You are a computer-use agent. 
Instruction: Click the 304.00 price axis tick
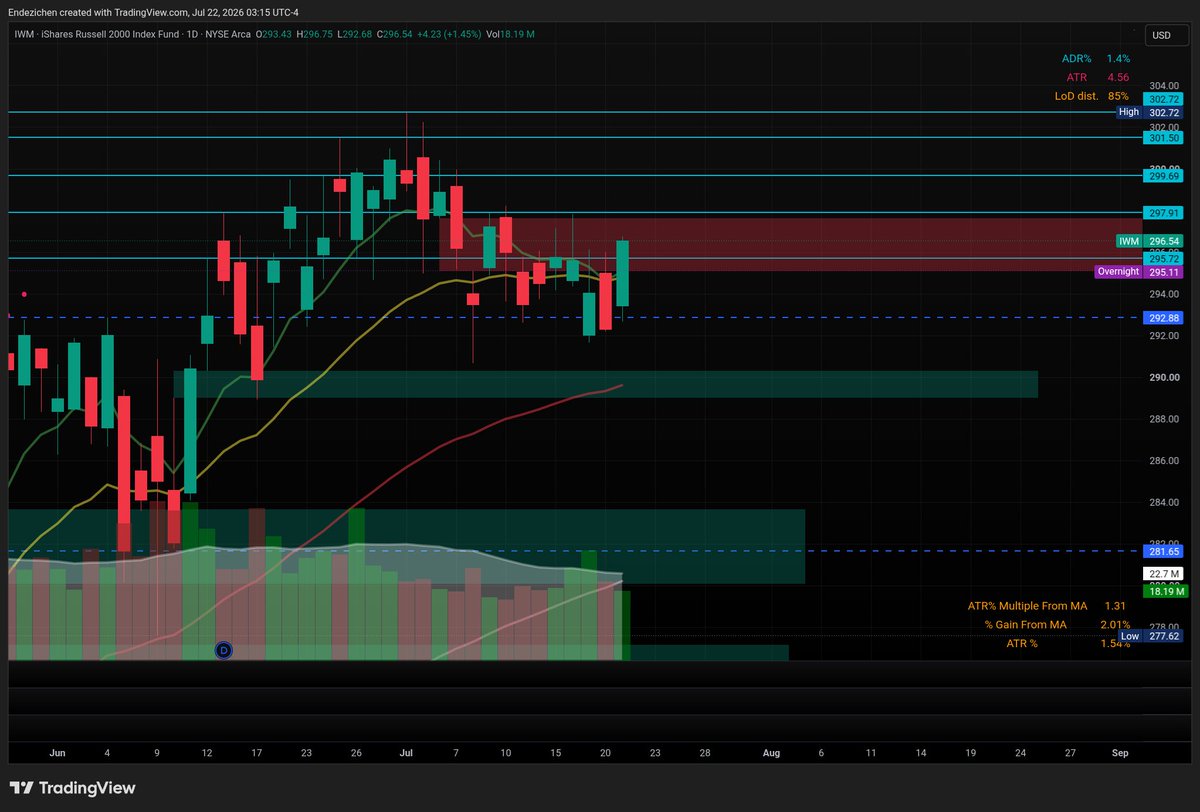(x=1164, y=86)
